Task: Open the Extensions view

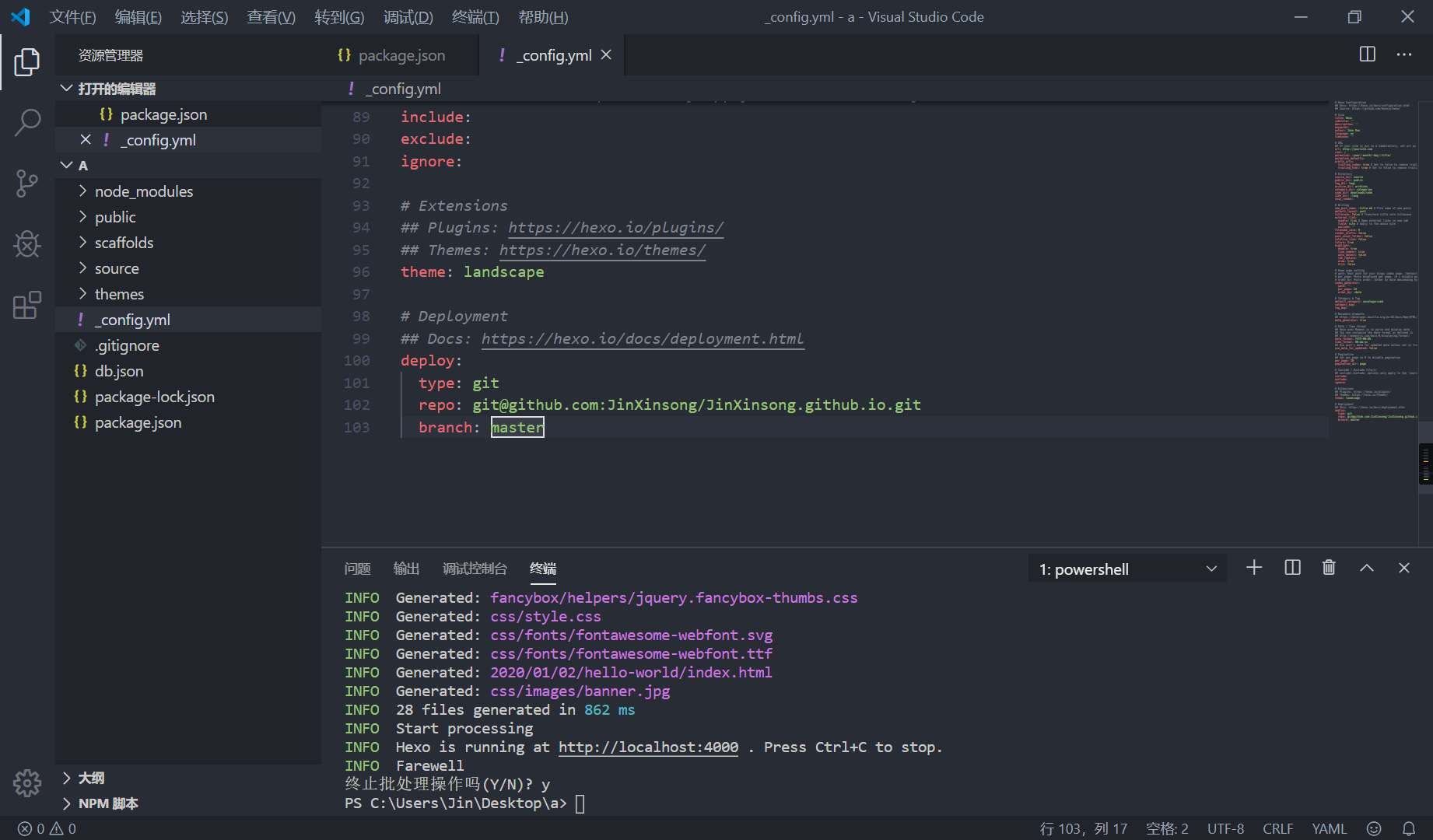Action: (x=27, y=306)
